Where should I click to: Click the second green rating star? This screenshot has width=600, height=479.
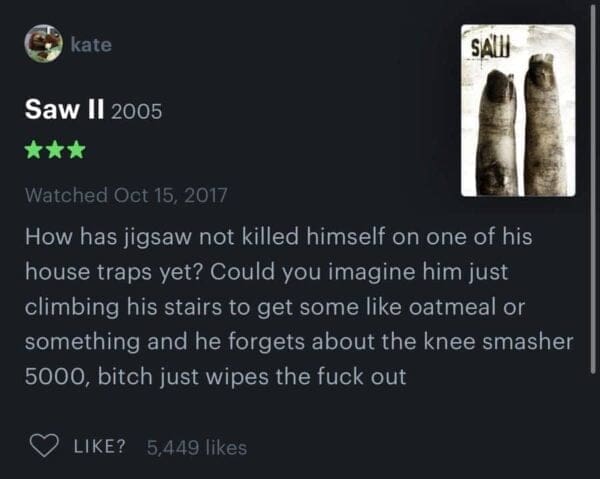point(55,150)
